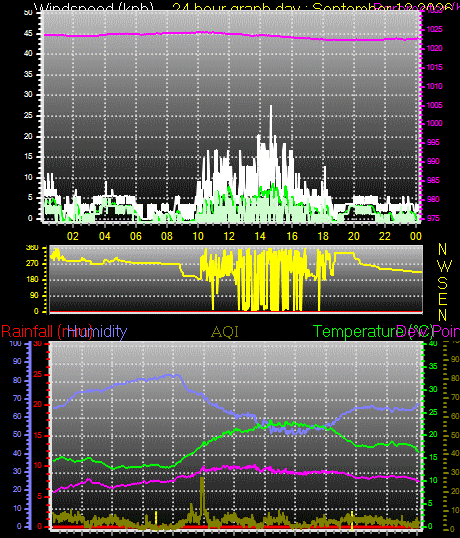This screenshot has height=538, width=460.
Task: Click hour label 14 on time axis
Action: click(x=260, y=236)
